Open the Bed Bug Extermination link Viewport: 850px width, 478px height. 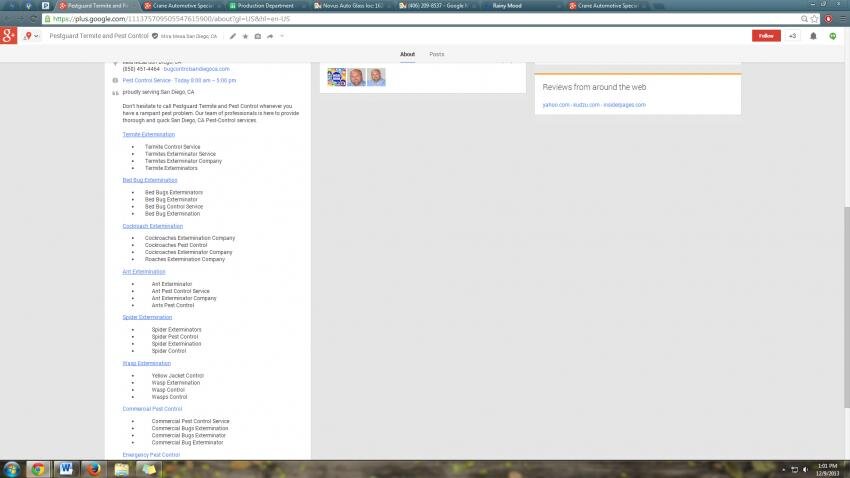[150, 180]
